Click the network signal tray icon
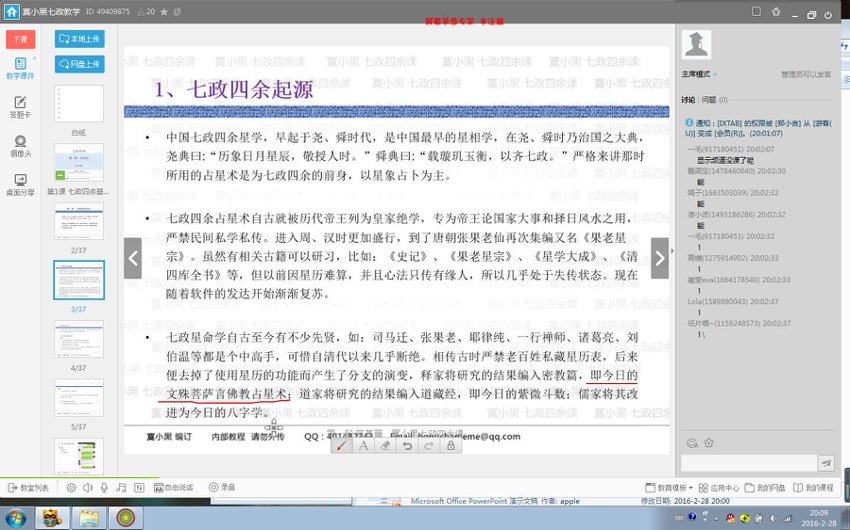 point(787,518)
